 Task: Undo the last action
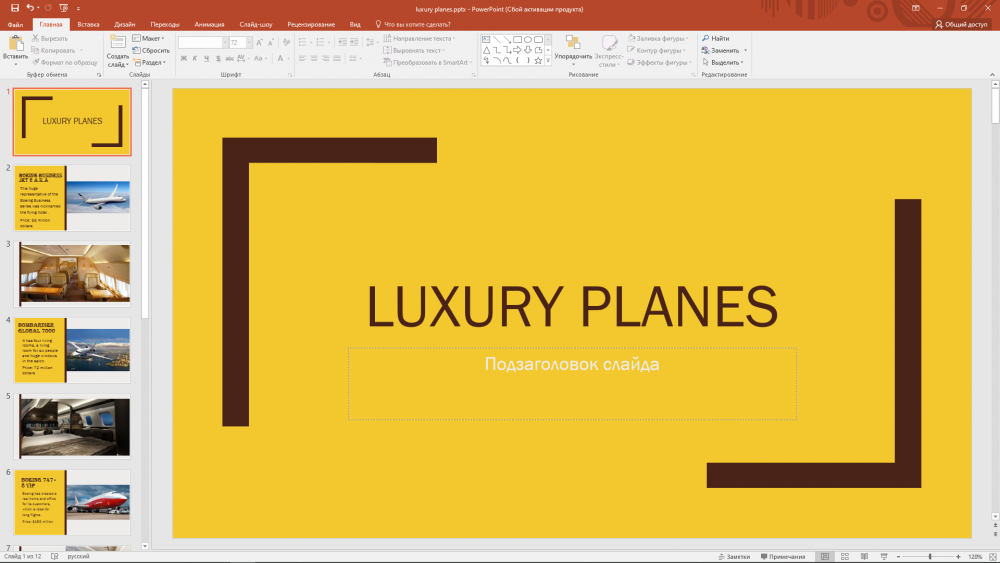30,8
